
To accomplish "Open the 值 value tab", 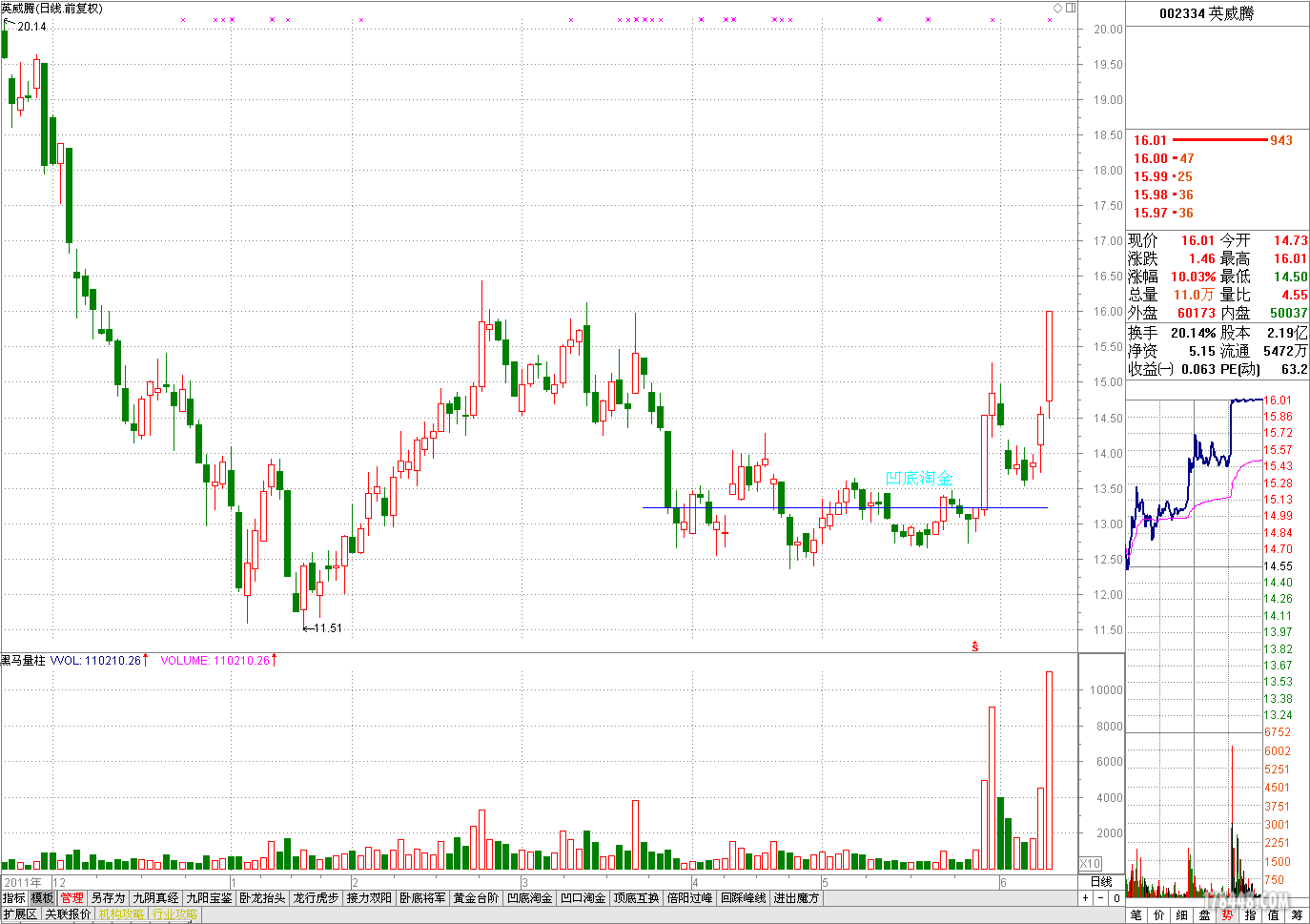I will click(x=1274, y=915).
